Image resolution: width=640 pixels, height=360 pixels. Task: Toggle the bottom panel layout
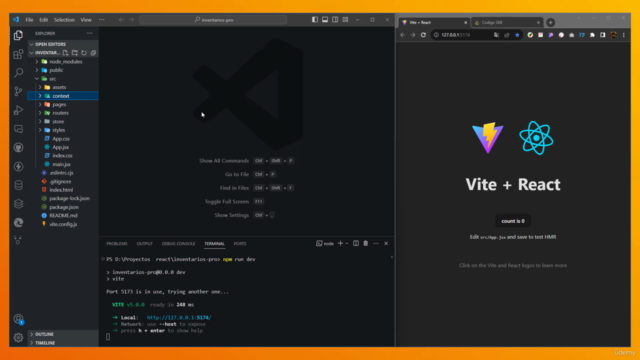[x=325, y=20]
